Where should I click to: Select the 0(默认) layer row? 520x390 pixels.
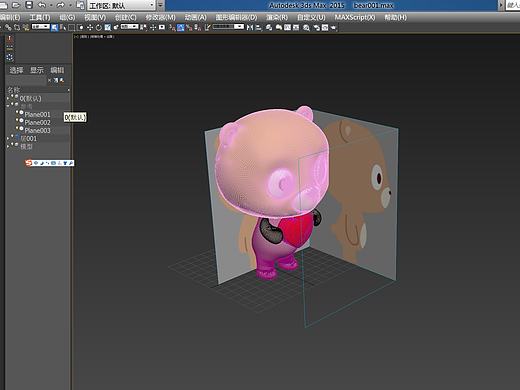38,98
